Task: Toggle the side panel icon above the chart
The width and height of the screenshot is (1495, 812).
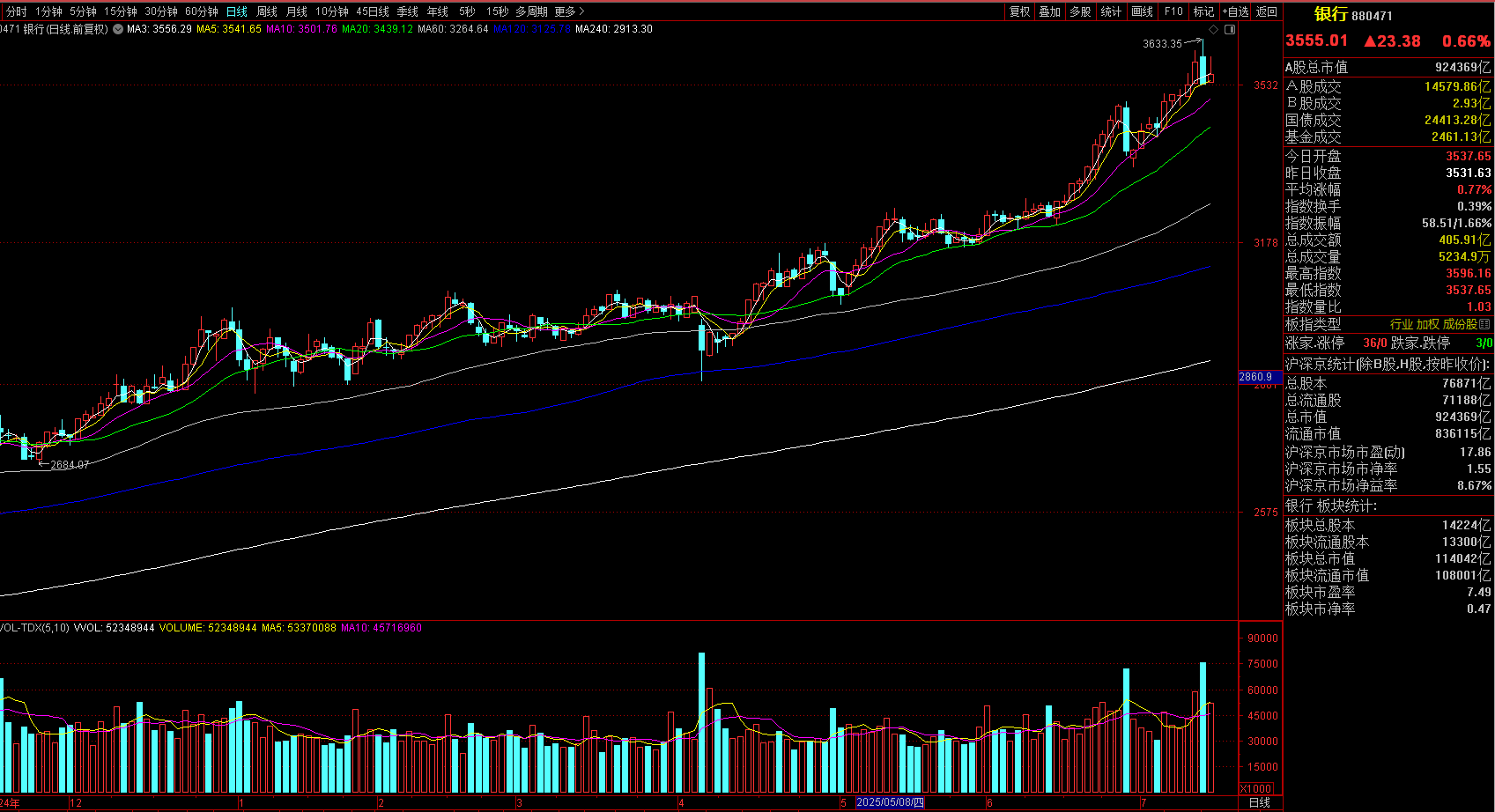Action: [1230, 29]
